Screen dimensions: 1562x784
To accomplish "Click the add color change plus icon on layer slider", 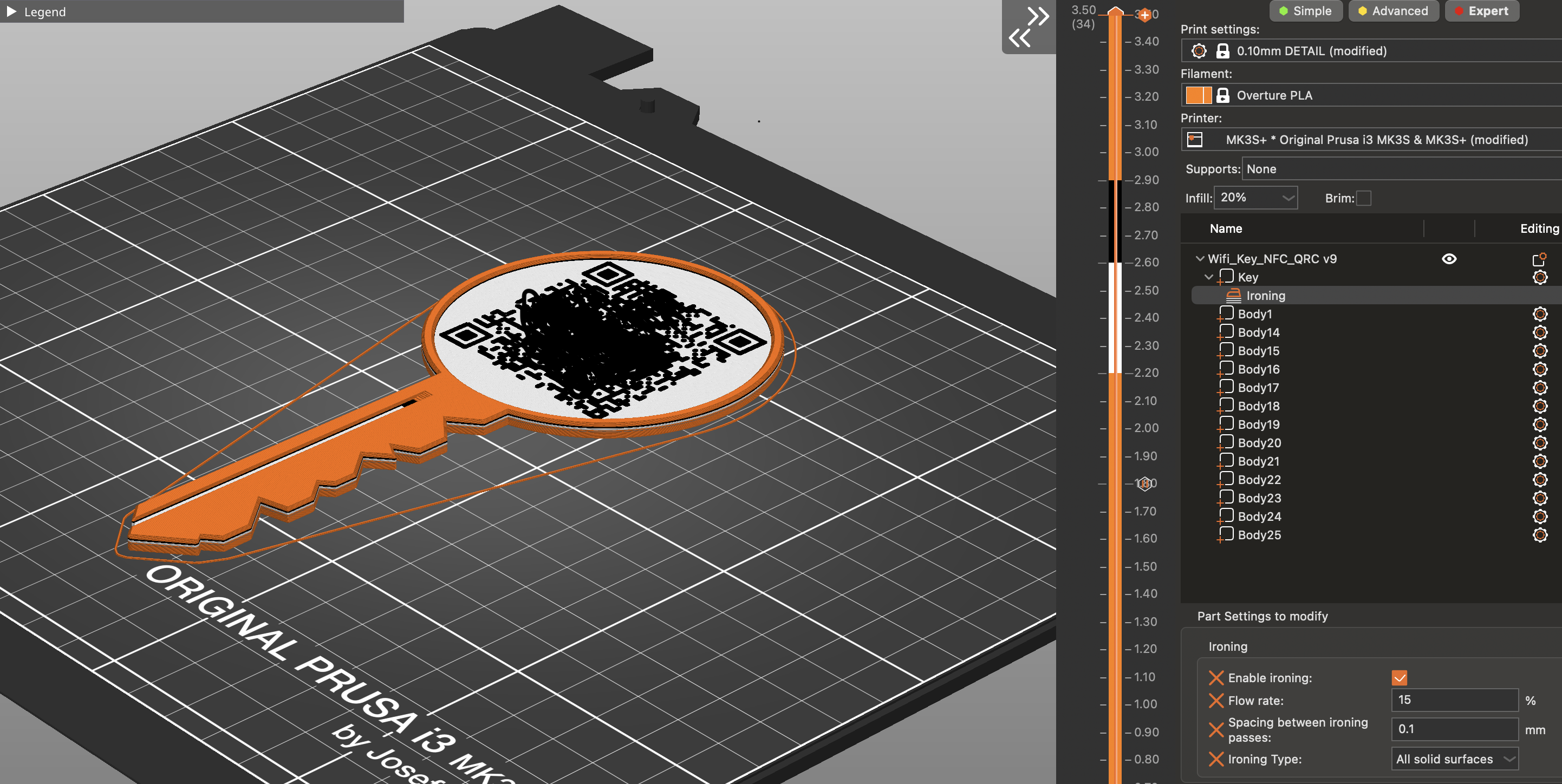I will pos(1144,15).
